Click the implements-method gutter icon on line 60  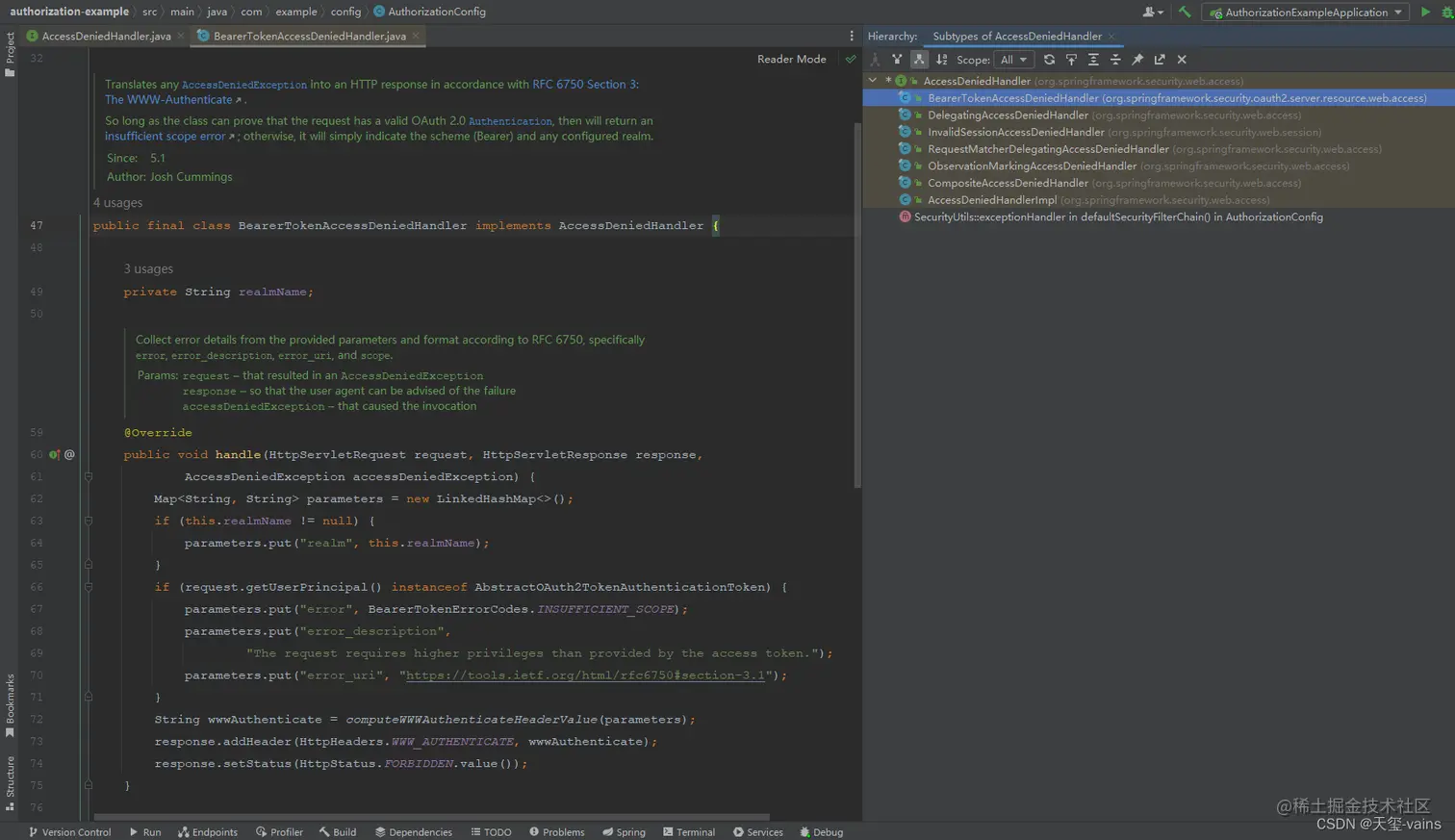pos(55,455)
